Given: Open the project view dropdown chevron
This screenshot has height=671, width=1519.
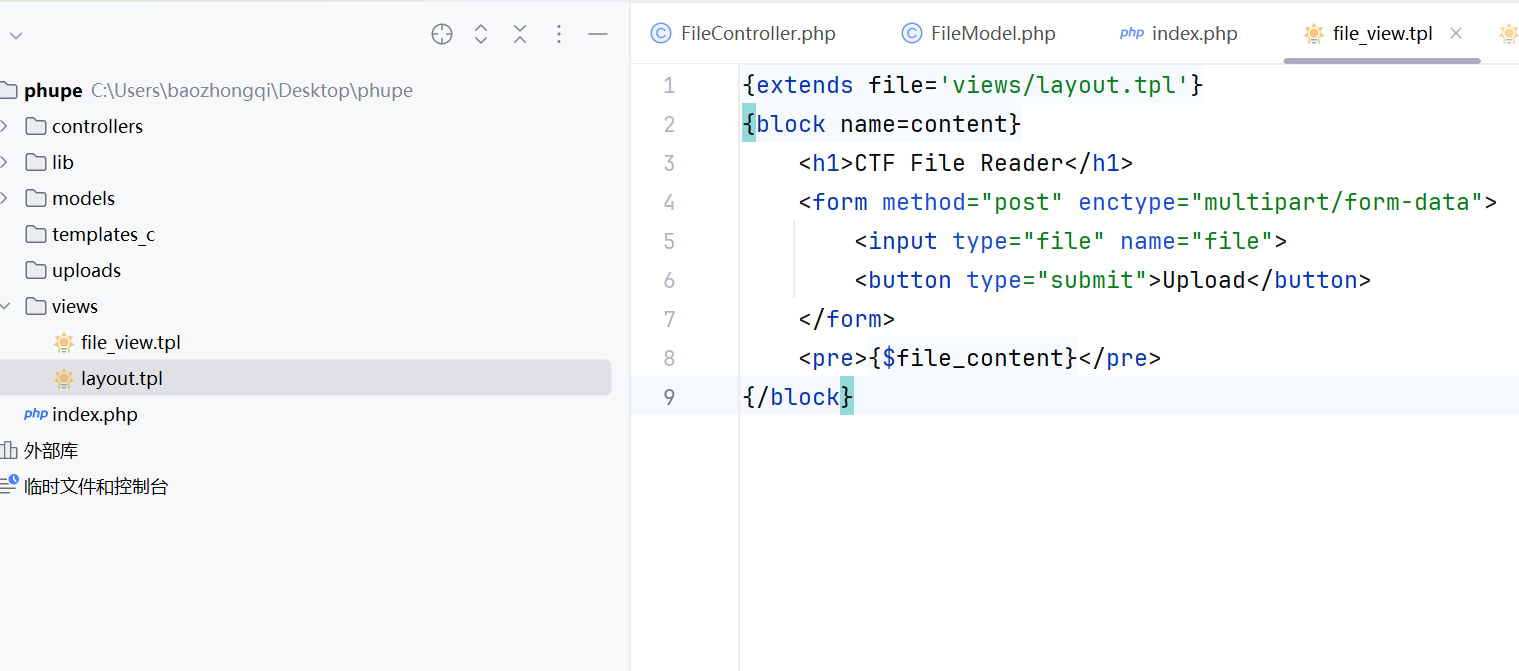Looking at the screenshot, I should 15,36.
